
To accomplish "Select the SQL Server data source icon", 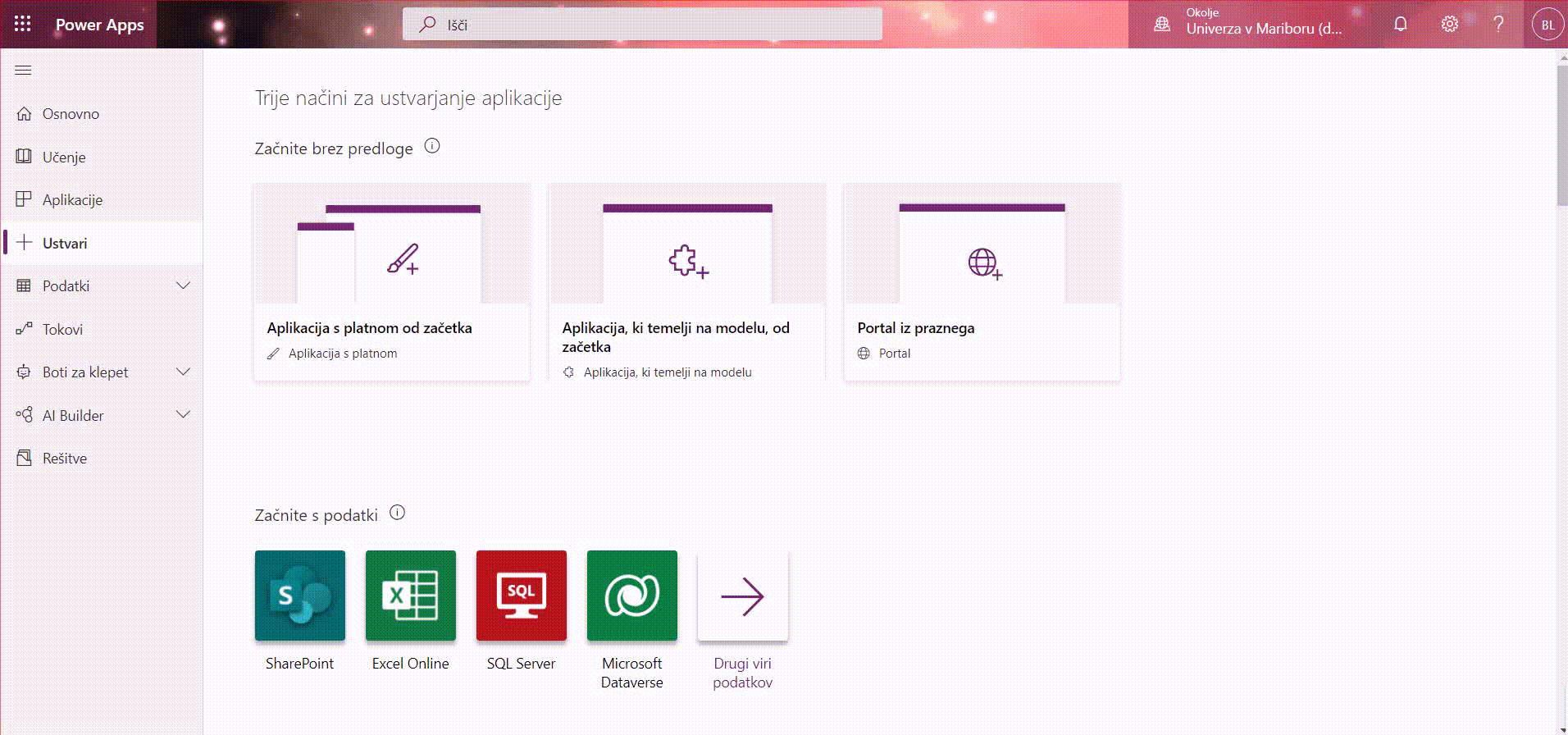I will click(x=521, y=595).
